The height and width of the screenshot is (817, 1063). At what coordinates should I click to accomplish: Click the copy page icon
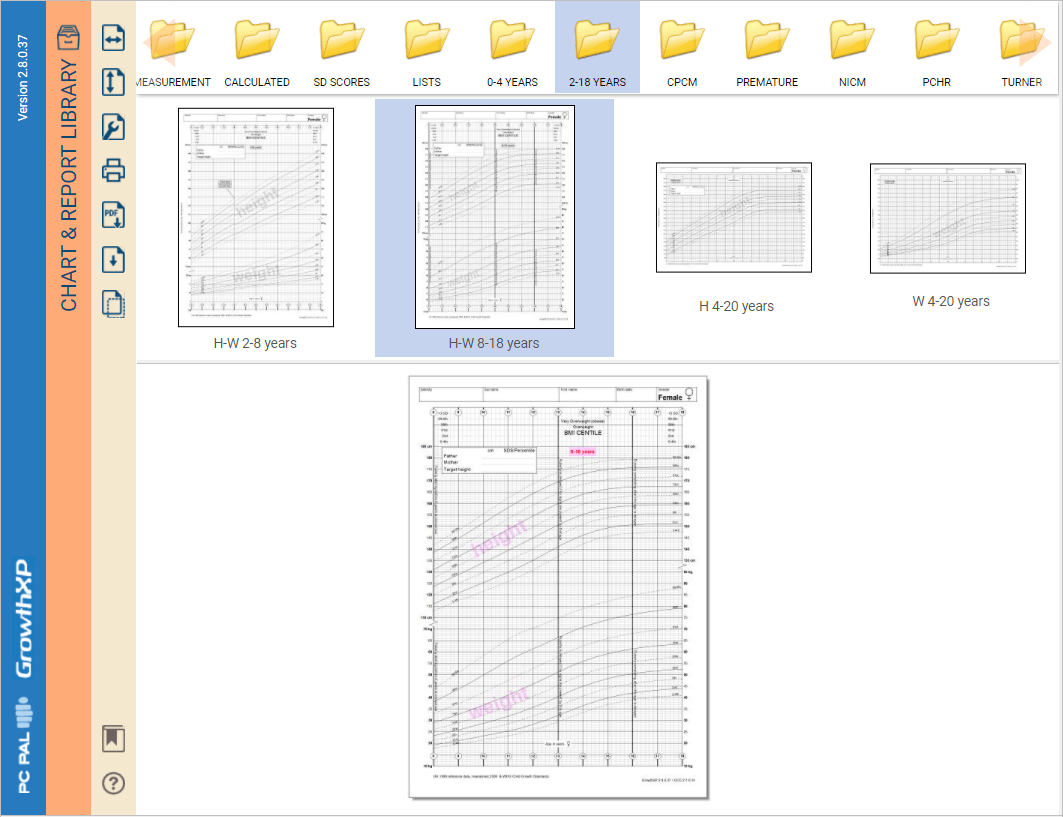113,303
